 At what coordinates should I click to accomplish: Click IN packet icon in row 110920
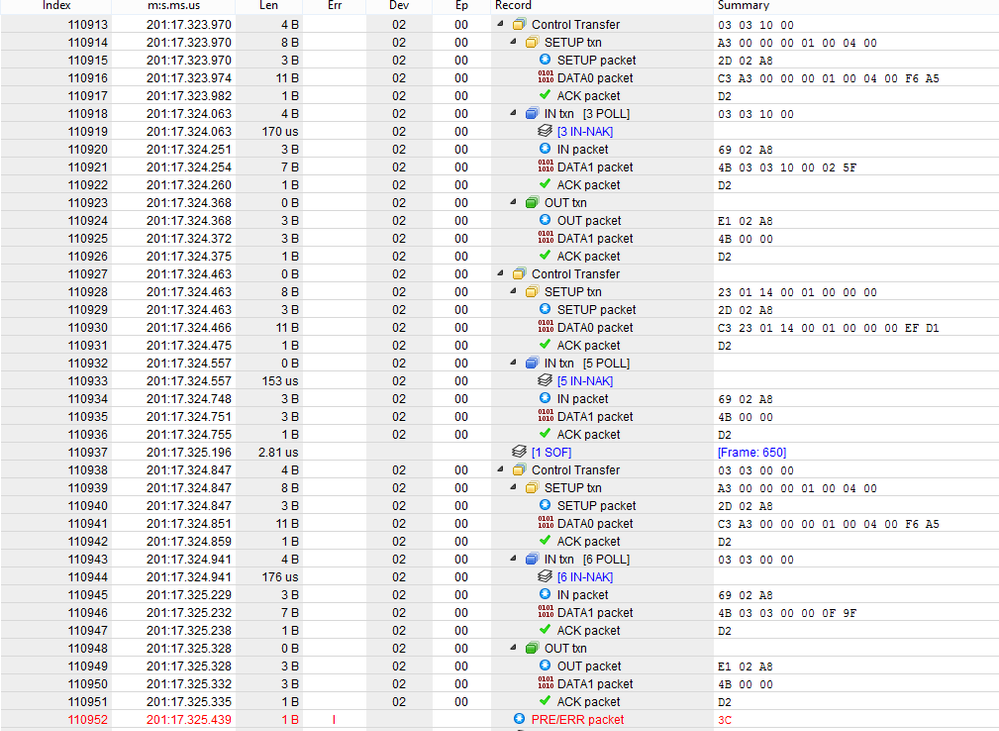545,148
